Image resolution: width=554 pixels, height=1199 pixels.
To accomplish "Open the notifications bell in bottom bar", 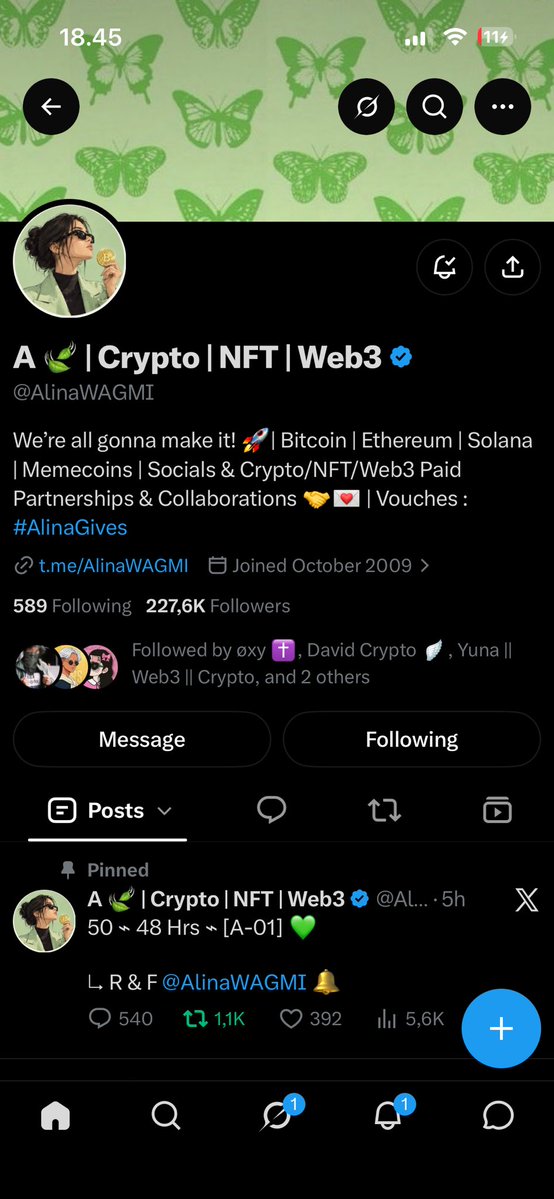I will pyautogui.click(x=388, y=1117).
